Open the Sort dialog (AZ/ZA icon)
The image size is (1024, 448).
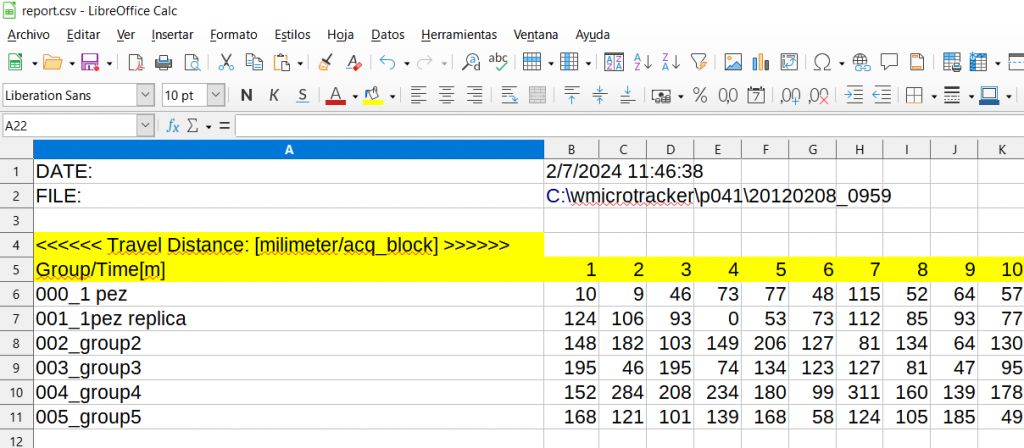pos(614,63)
